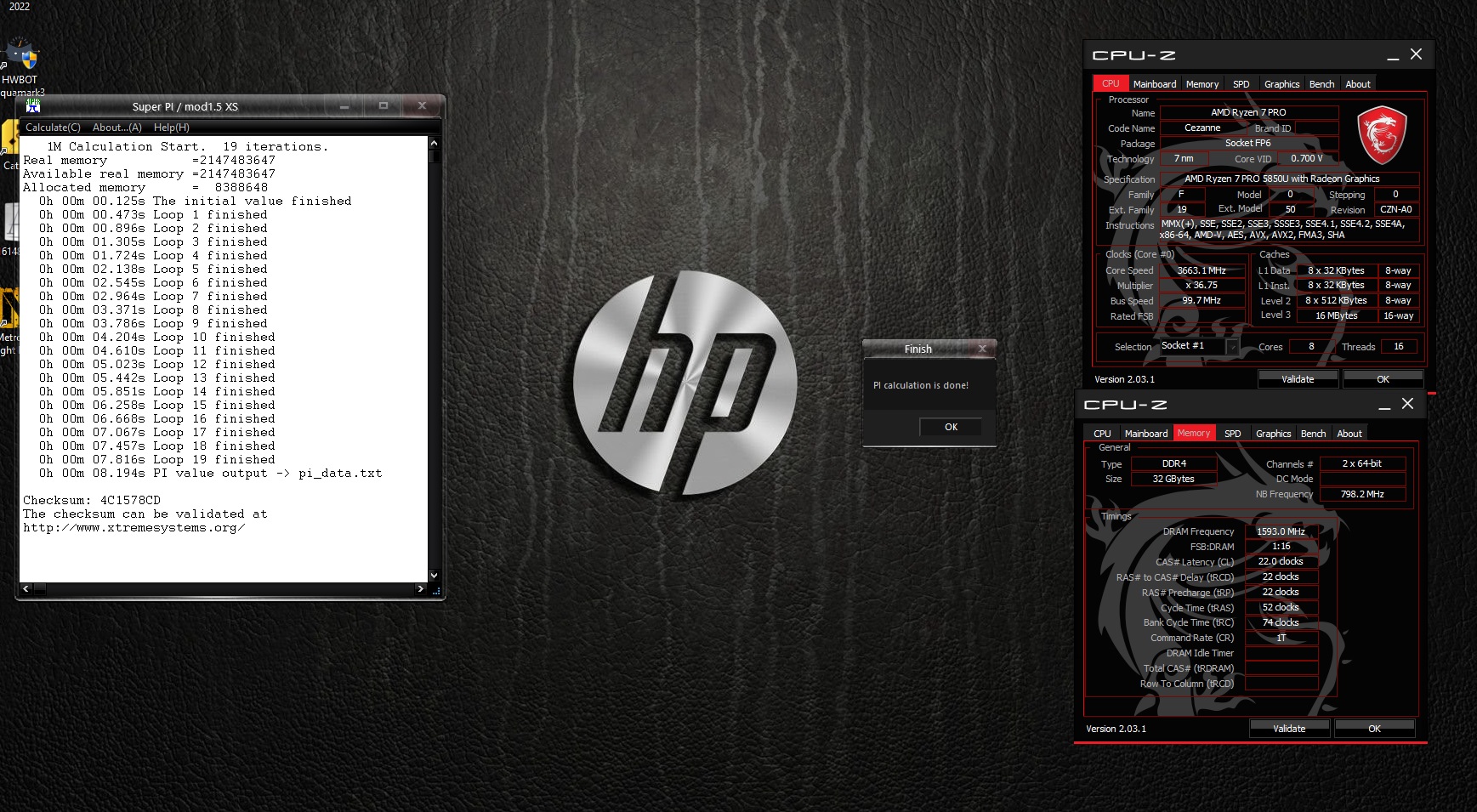Click the Channels # value 2 x 64-bit
This screenshot has width=1477, height=812.
pos(1362,463)
